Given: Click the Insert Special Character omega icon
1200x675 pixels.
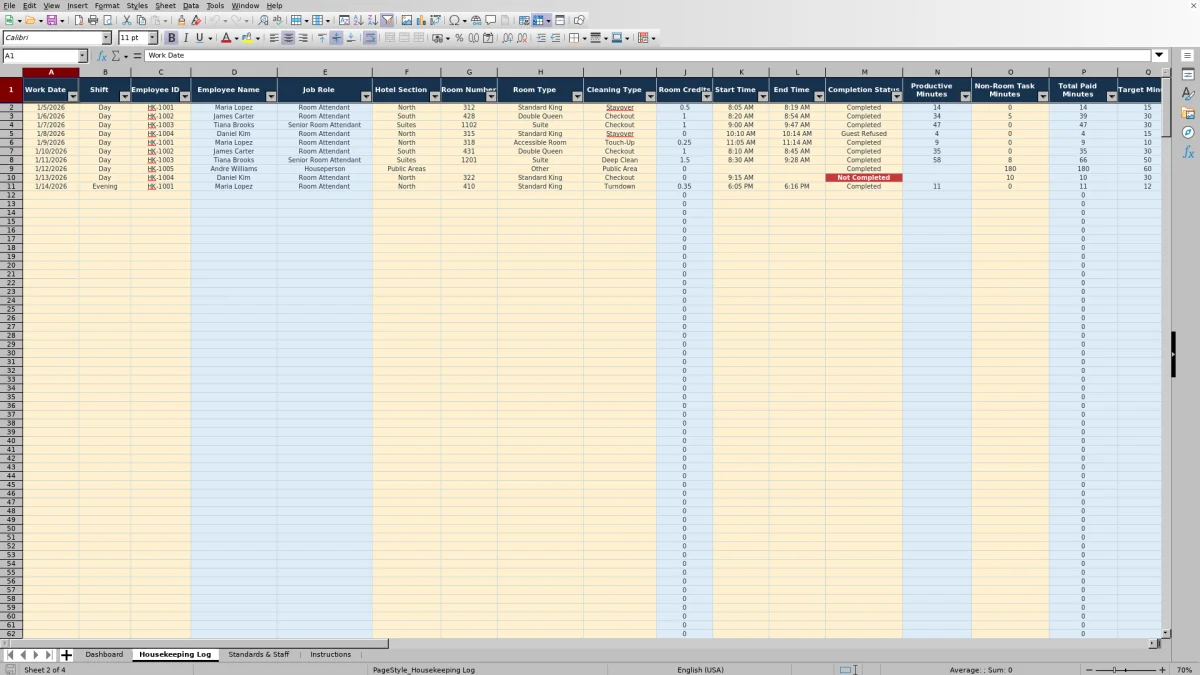Looking at the screenshot, I should tap(454, 20).
